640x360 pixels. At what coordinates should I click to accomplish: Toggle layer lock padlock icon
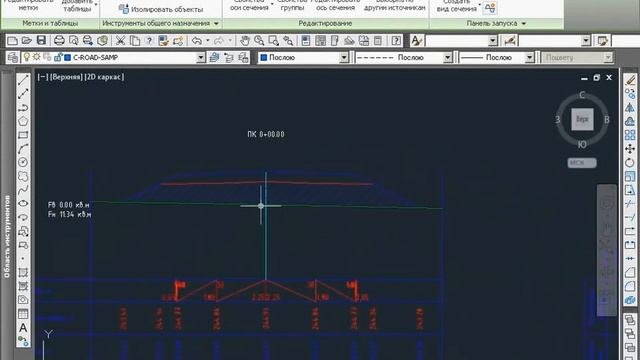click(x=58, y=58)
